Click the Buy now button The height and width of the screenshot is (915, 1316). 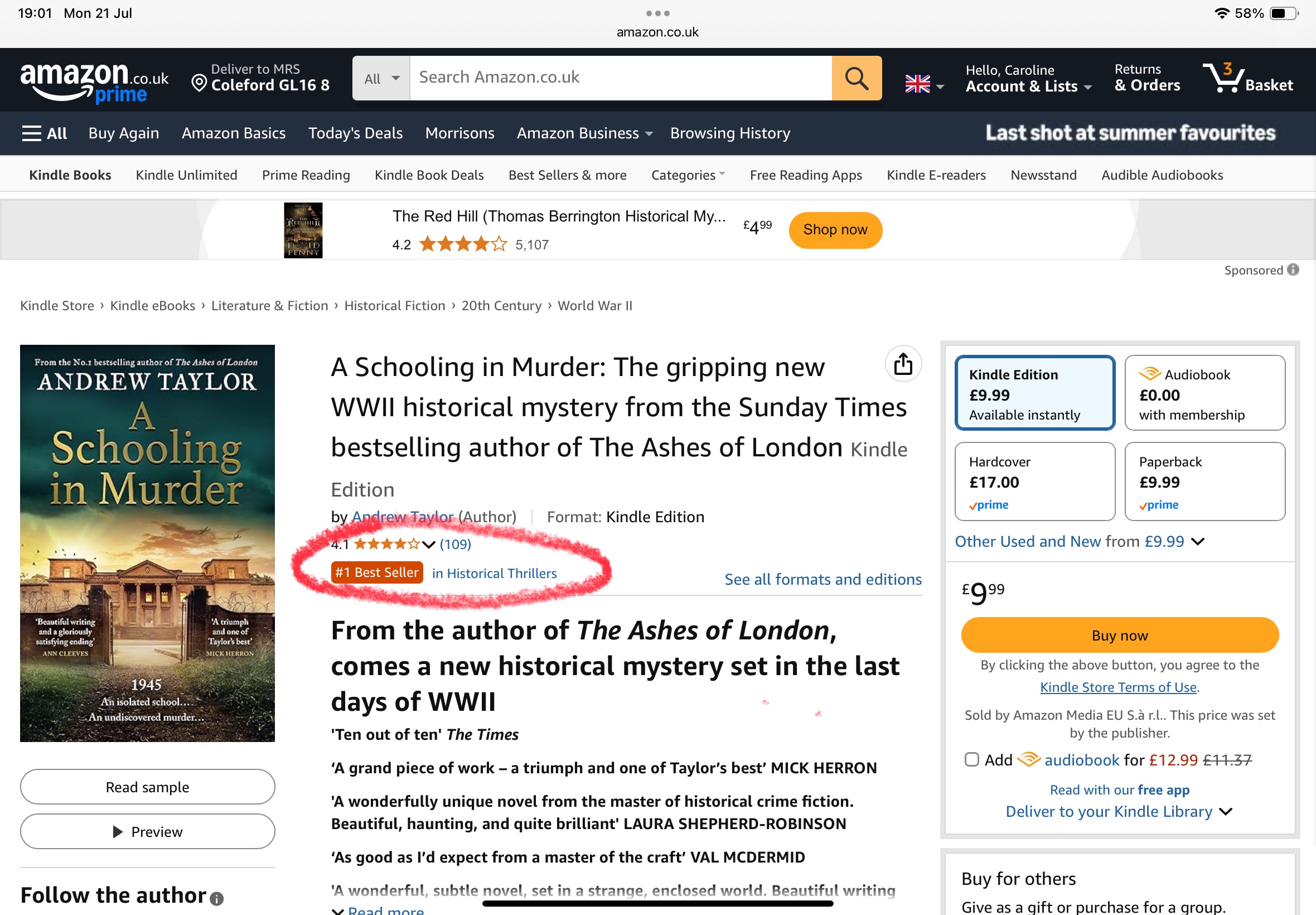[1120, 635]
